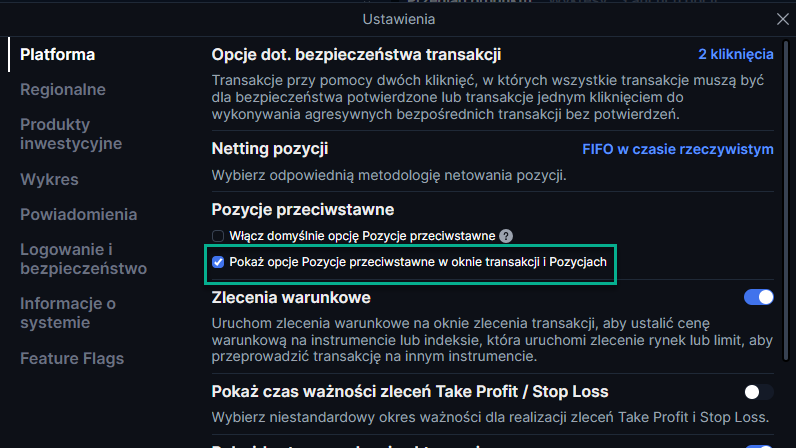Click the settings panel vertical scrollbar
Image resolution: width=796 pixels, height=448 pixels.
coord(786,201)
